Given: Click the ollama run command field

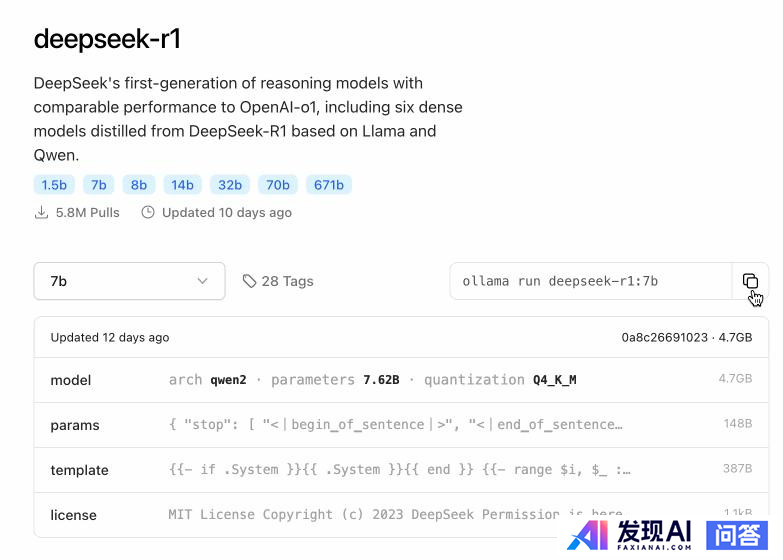Looking at the screenshot, I should [x=590, y=281].
